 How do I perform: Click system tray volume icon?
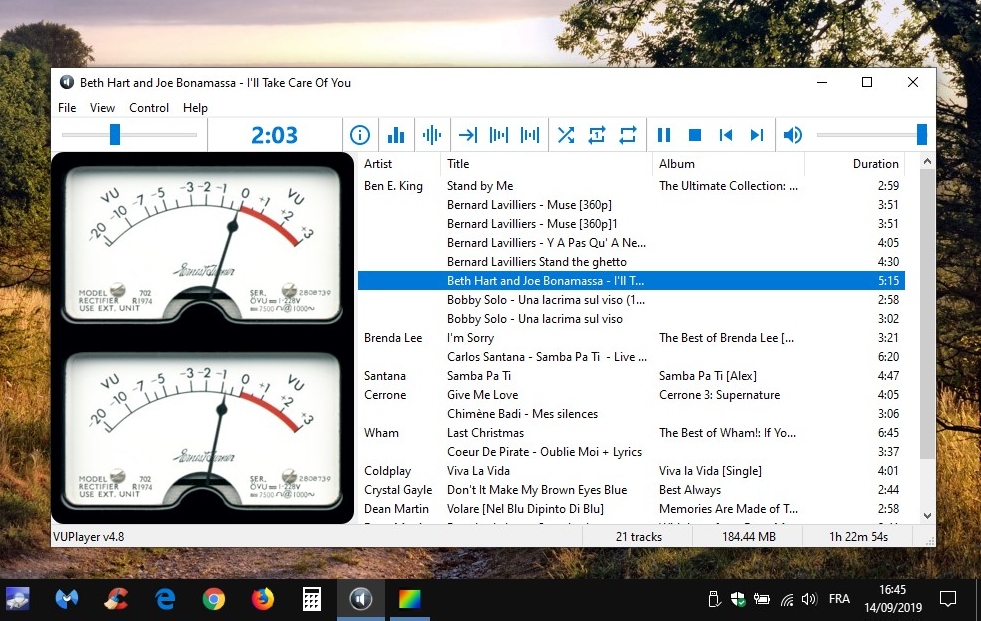809,599
